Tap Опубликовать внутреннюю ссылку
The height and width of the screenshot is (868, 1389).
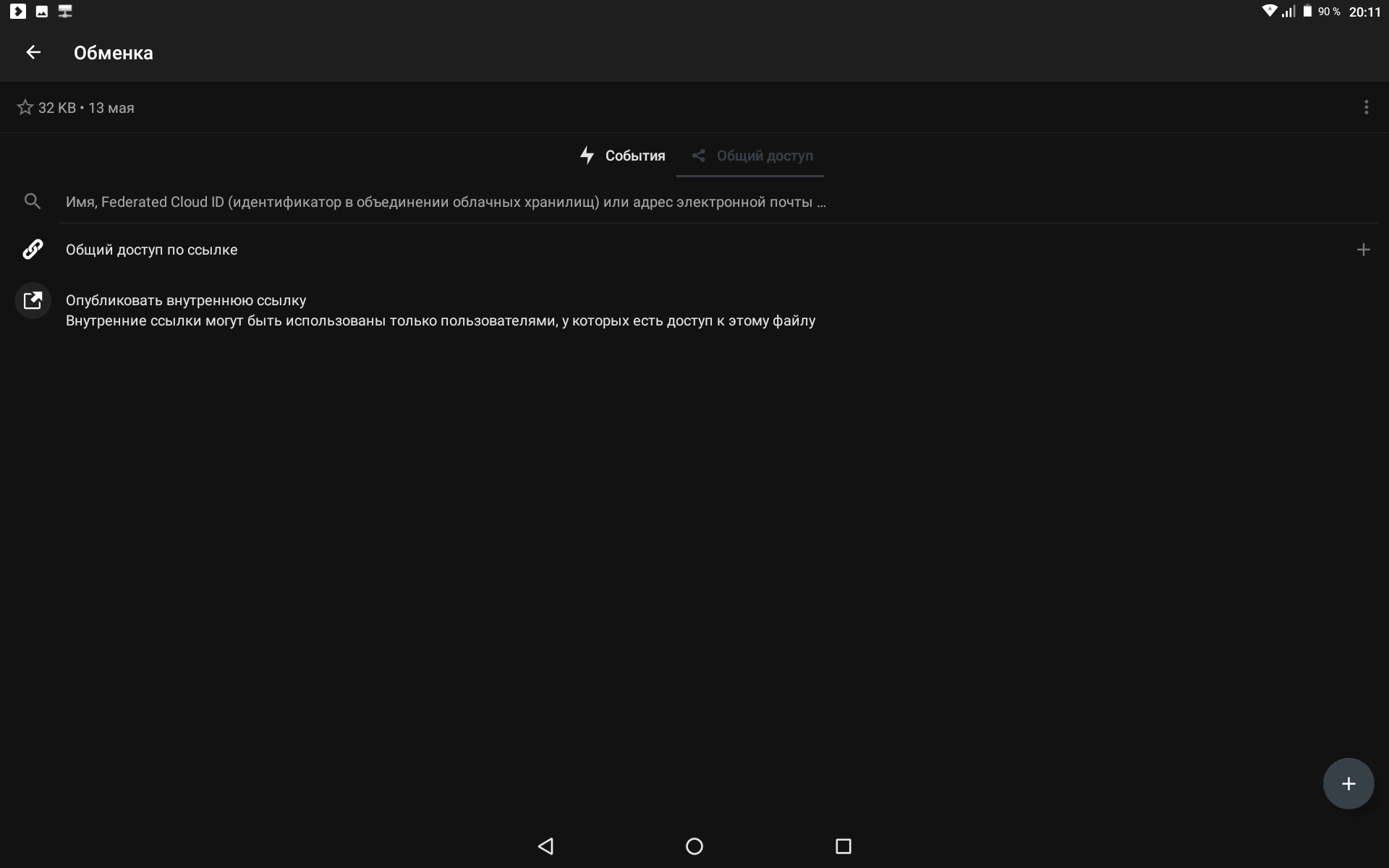[x=186, y=300]
